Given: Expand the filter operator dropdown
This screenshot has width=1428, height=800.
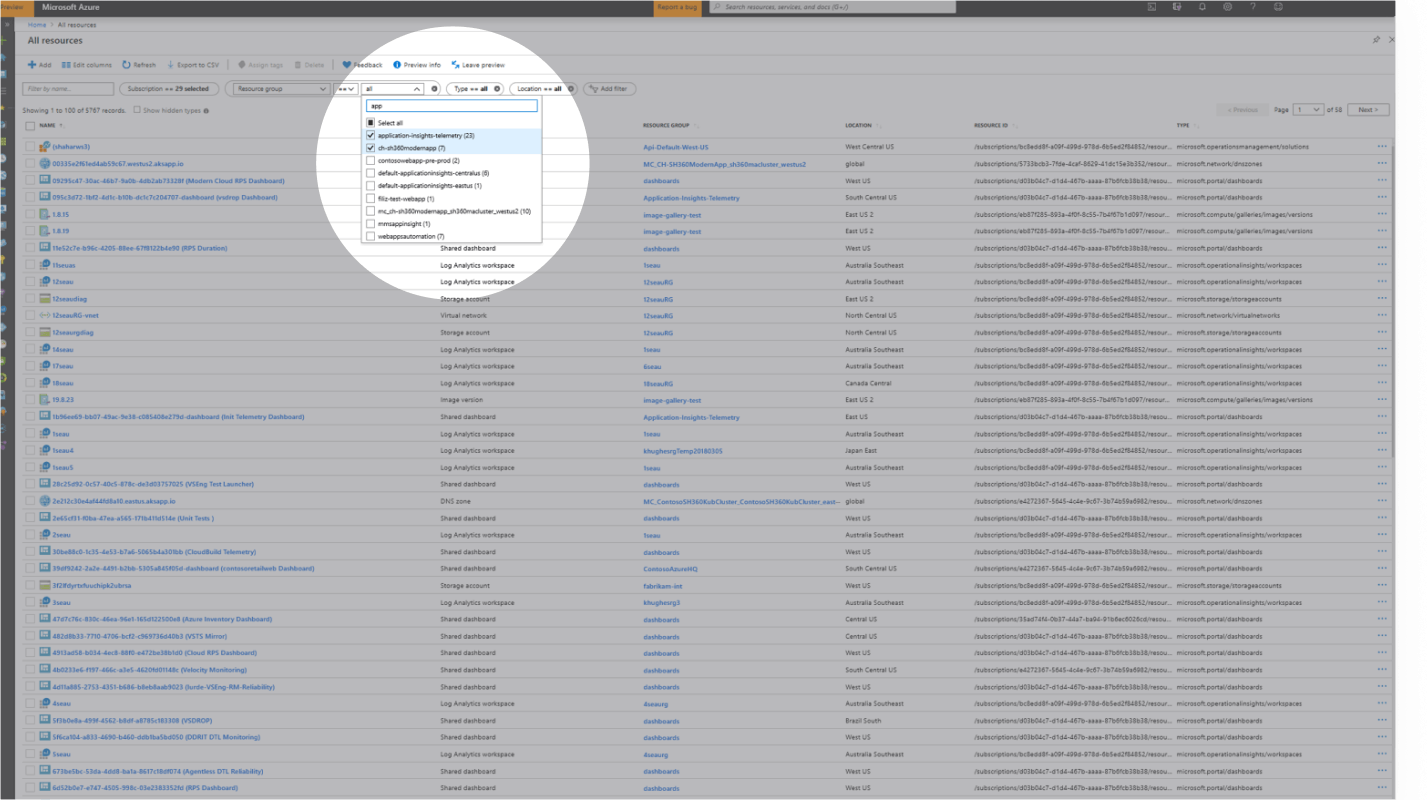Looking at the screenshot, I should pos(346,89).
